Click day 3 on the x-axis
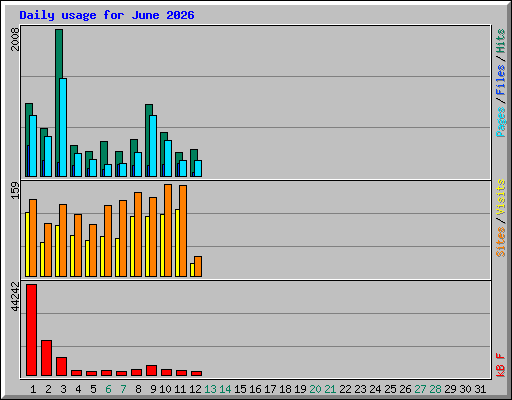Image resolution: width=512 pixels, height=400 pixels. tap(63, 389)
